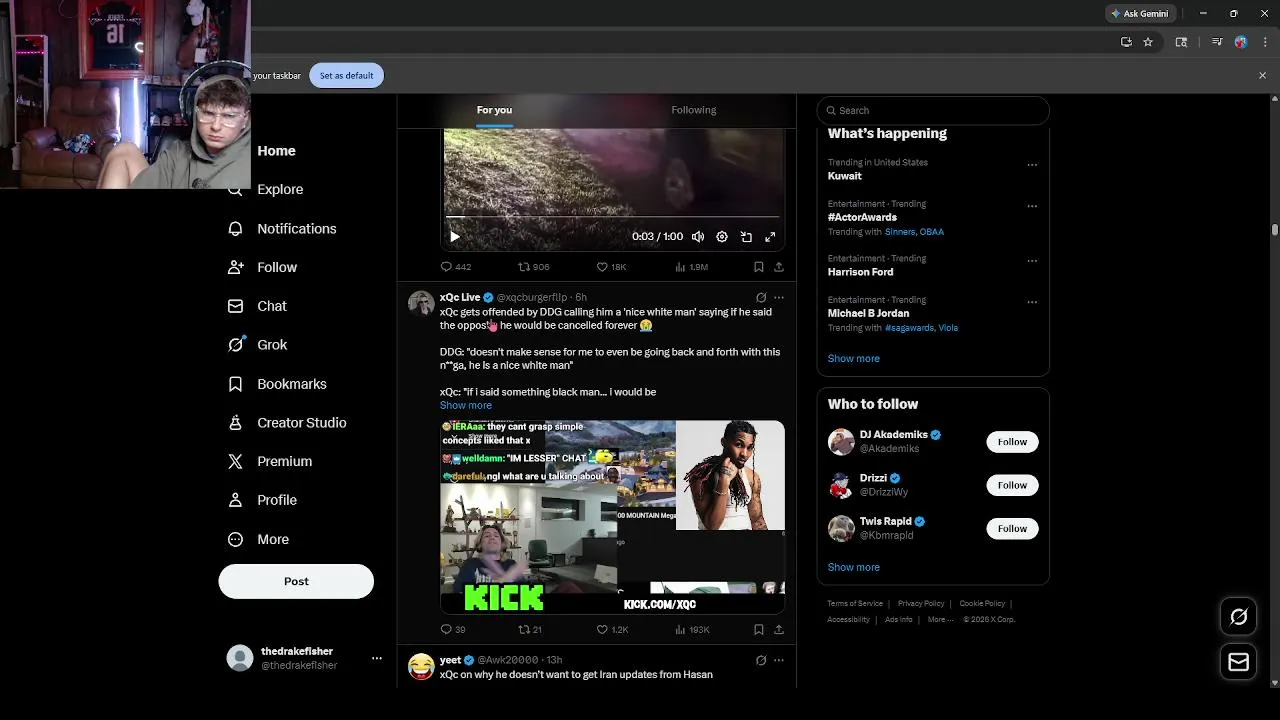Image resolution: width=1280 pixels, height=720 pixels.
Task: Open the Profile person icon
Action: (x=235, y=500)
